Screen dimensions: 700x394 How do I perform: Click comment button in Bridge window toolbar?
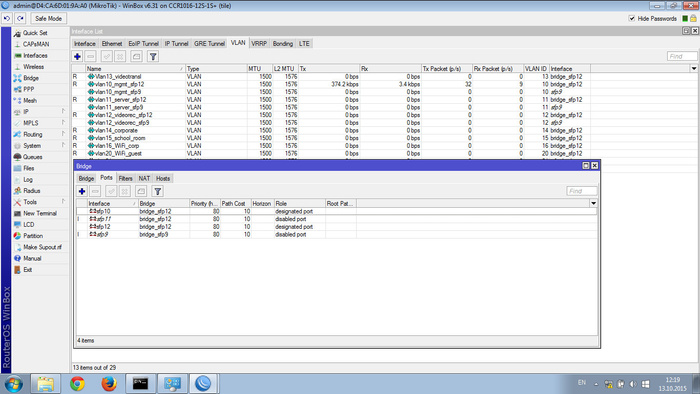point(141,191)
